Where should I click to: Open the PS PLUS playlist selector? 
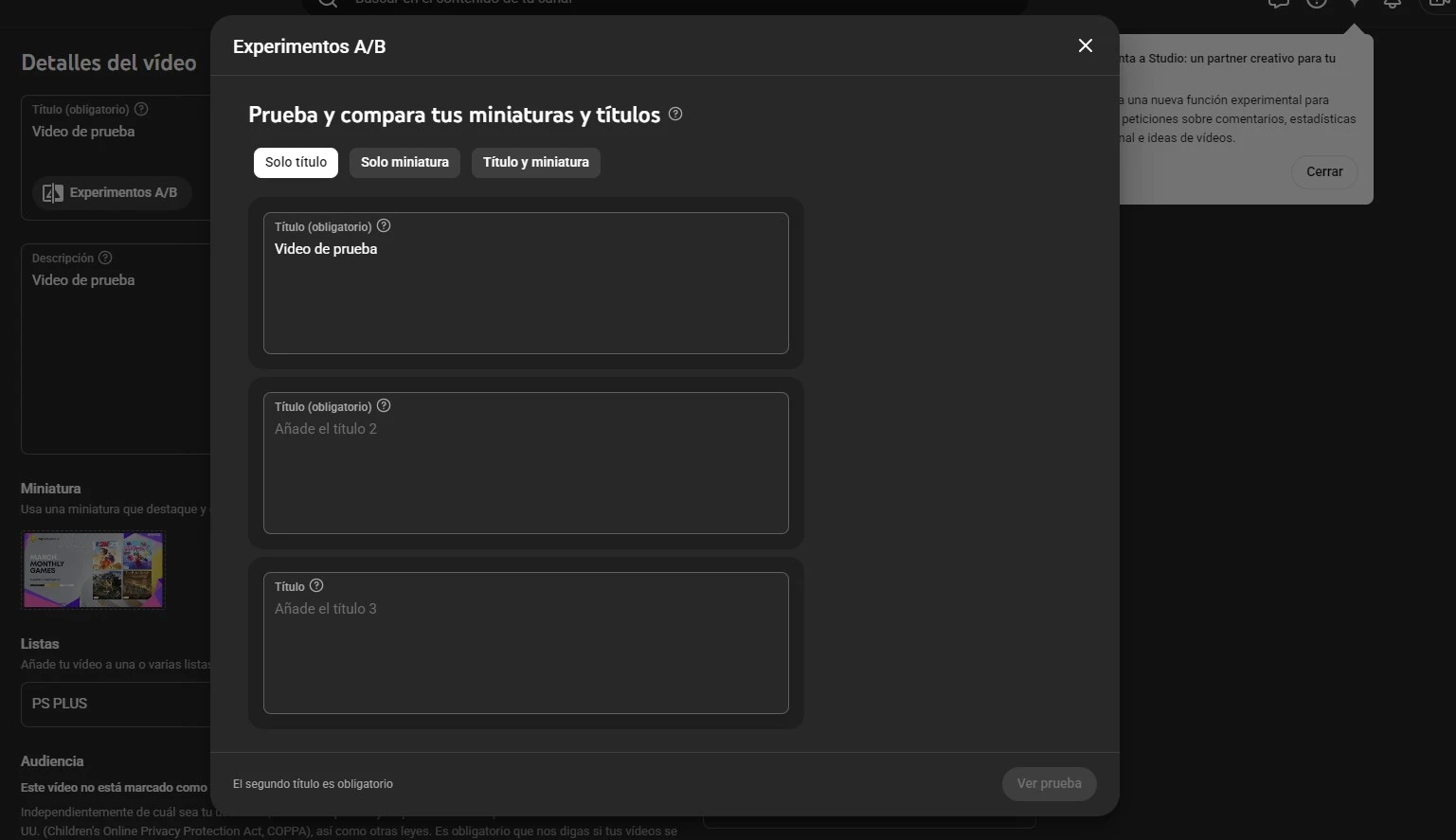(114, 704)
